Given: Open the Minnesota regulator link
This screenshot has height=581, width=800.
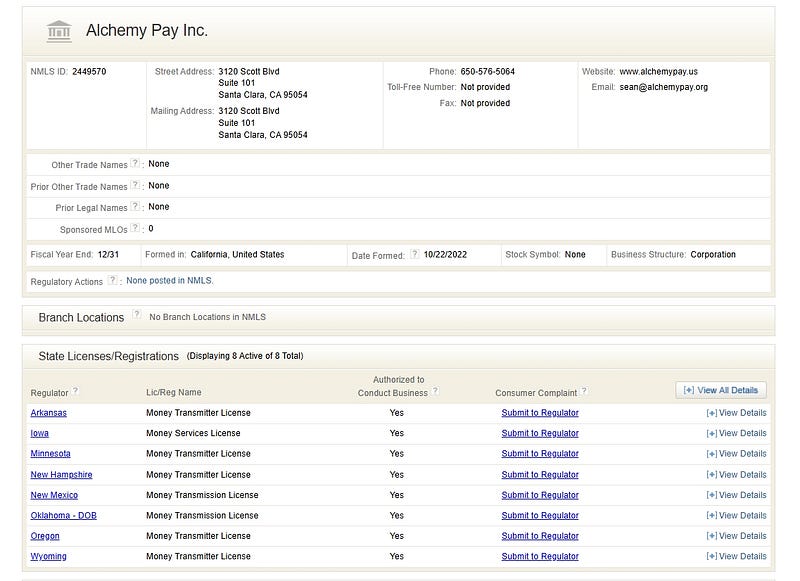Looking at the screenshot, I should (x=51, y=453).
